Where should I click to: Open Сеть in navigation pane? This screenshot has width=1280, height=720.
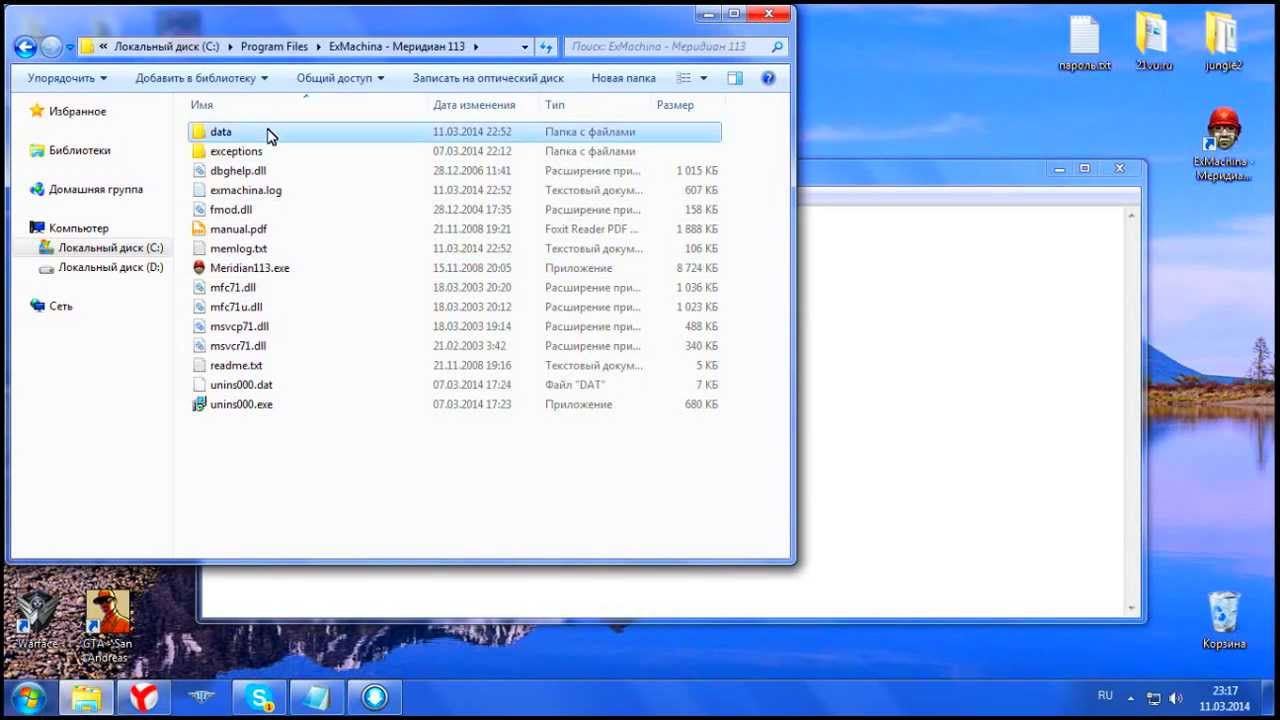[x=60, y=306]
